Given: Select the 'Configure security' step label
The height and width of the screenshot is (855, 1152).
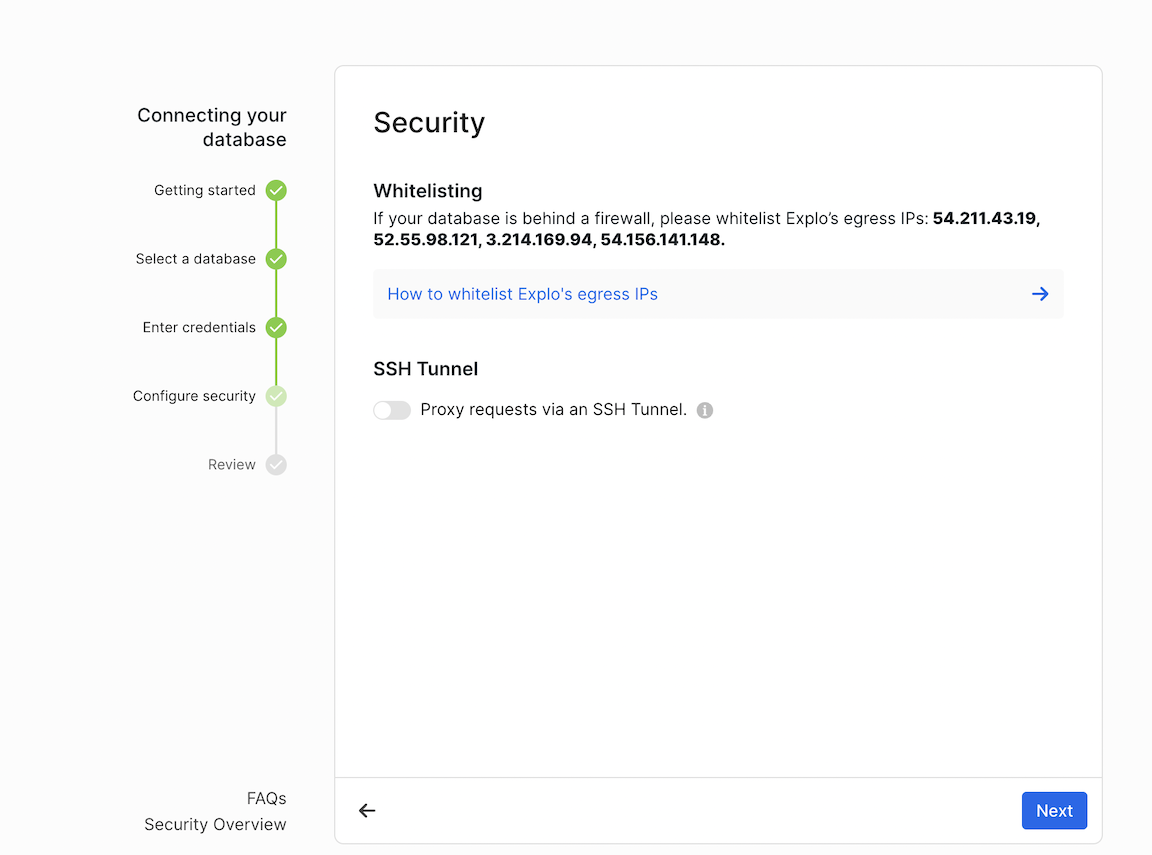Looking at the screenshot, I should coord(194,396).
